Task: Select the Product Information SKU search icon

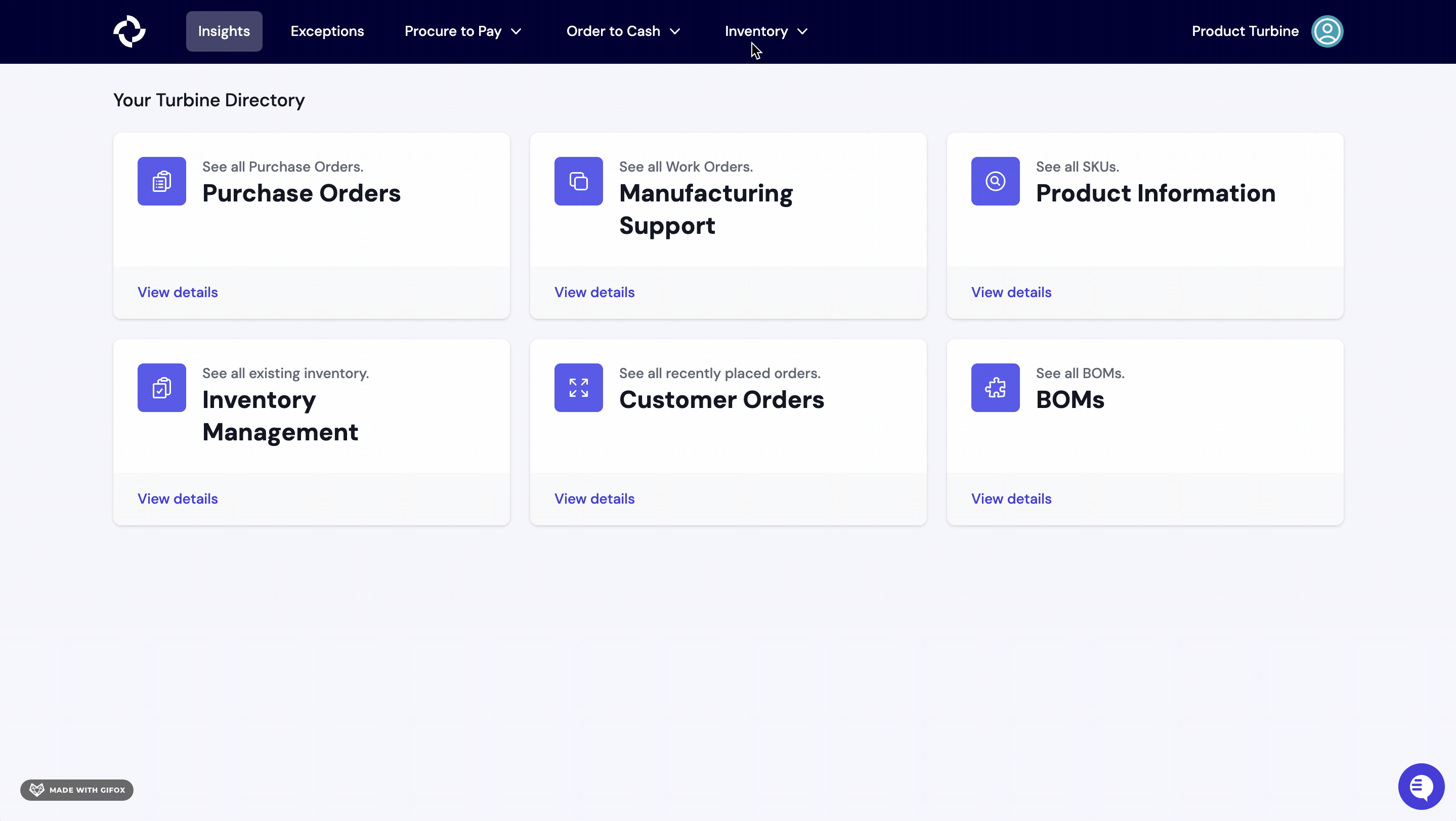Action: tap(995, 181)
